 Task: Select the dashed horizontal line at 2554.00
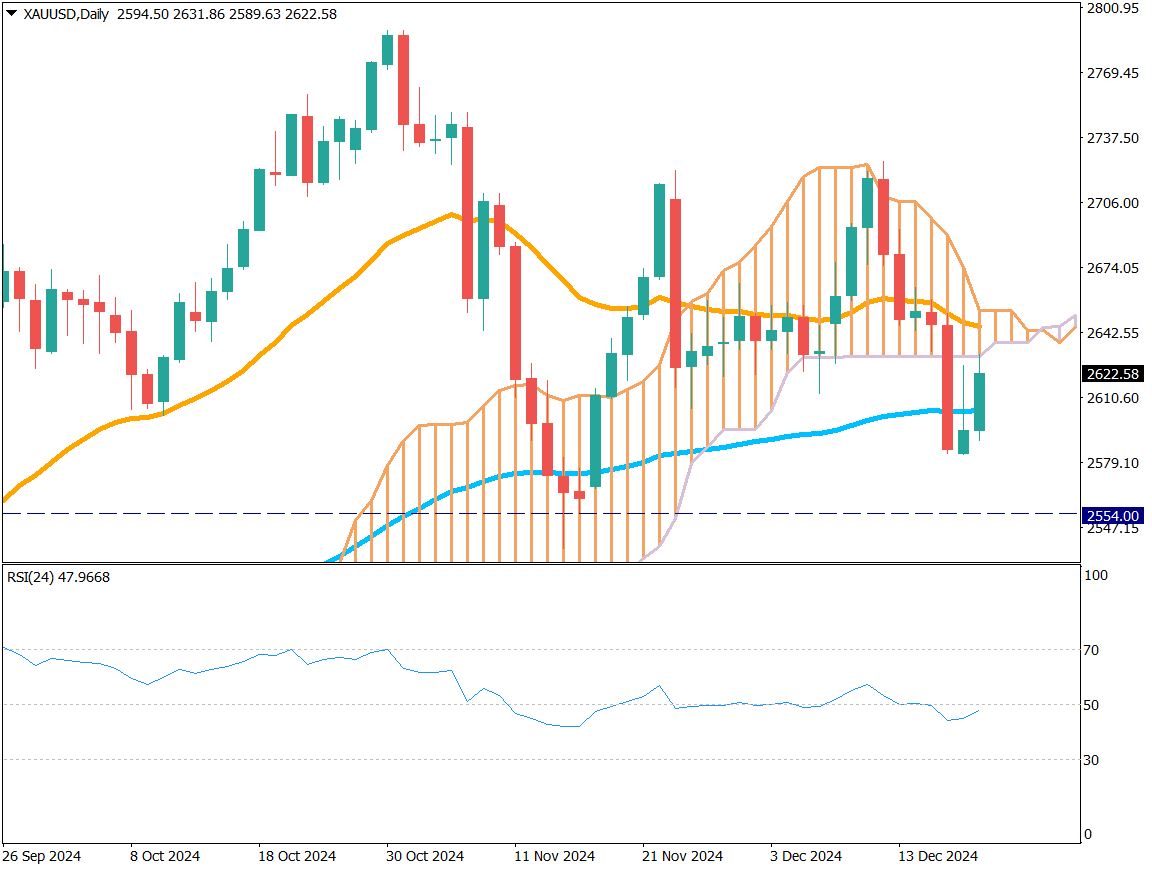(x=200, y=513)
